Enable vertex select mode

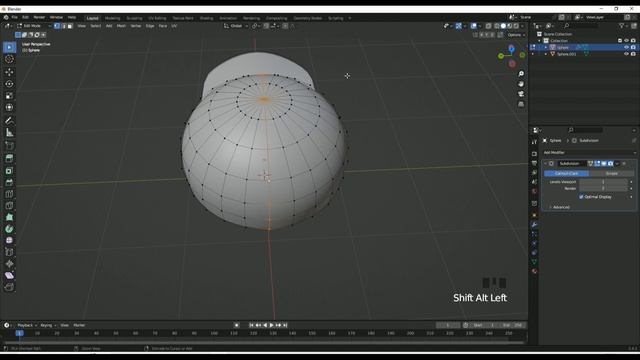click(x=57, y=26)
